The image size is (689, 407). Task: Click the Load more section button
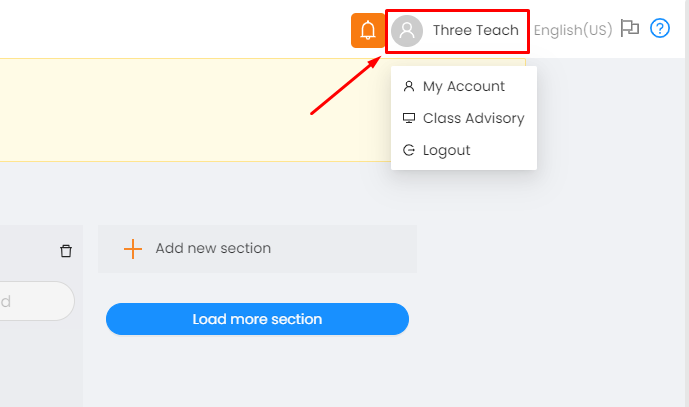pos(257,319)
